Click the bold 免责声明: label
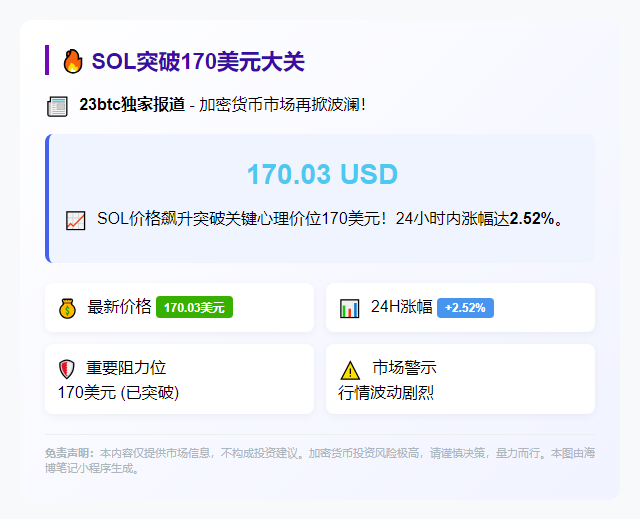This screenshot has height=519, width=640. tap(69, 453)
